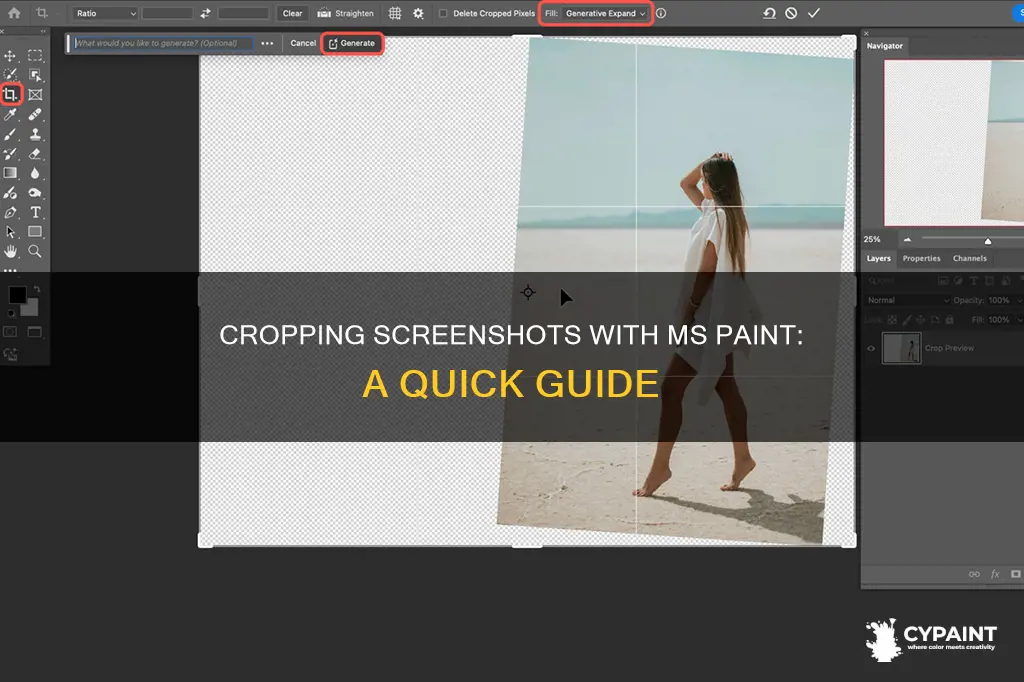
Task: Toggle Quick Mask mode
Action: (x=10, y=332)
